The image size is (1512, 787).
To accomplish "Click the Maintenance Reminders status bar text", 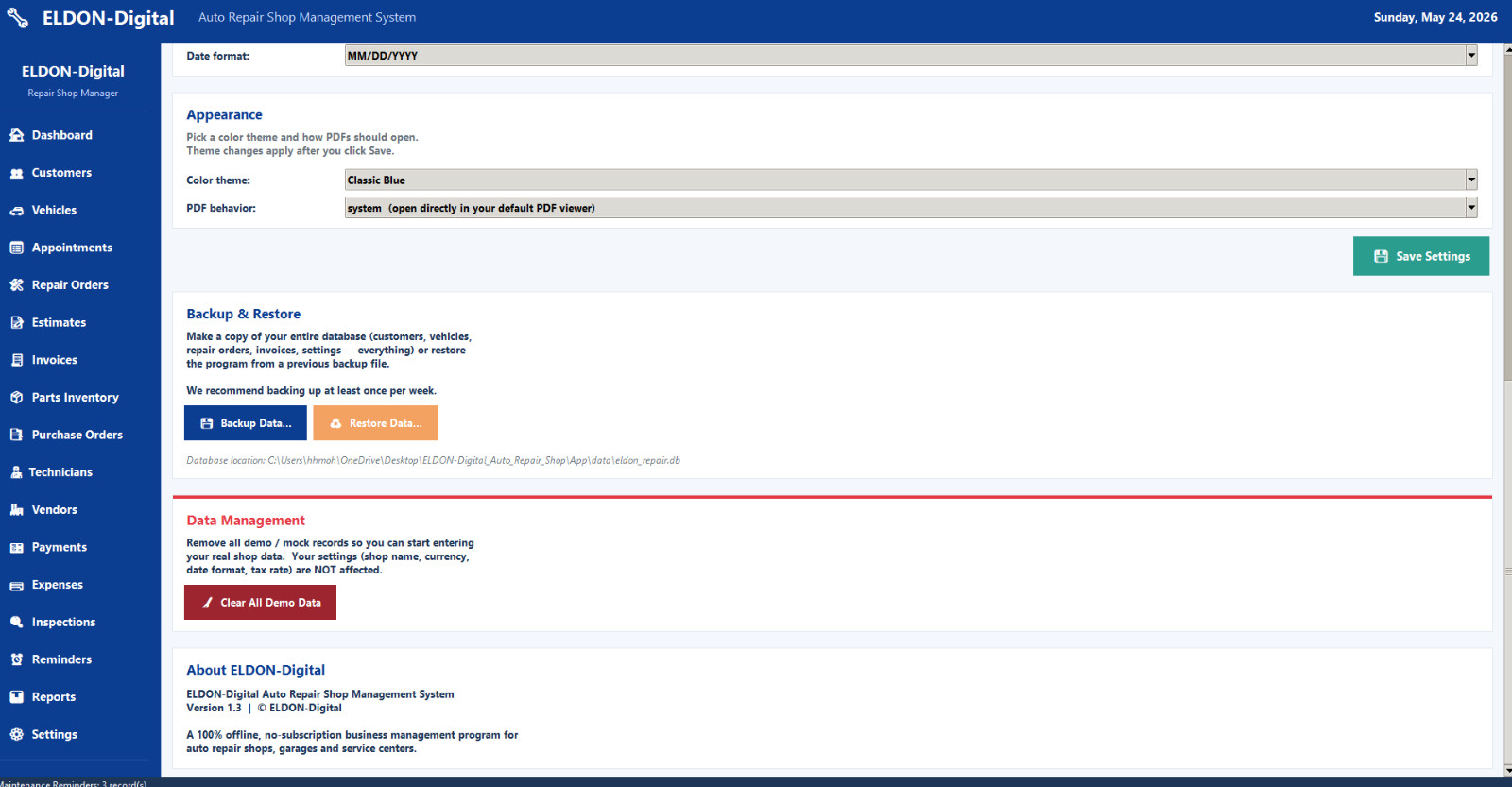I will (74, 783).
